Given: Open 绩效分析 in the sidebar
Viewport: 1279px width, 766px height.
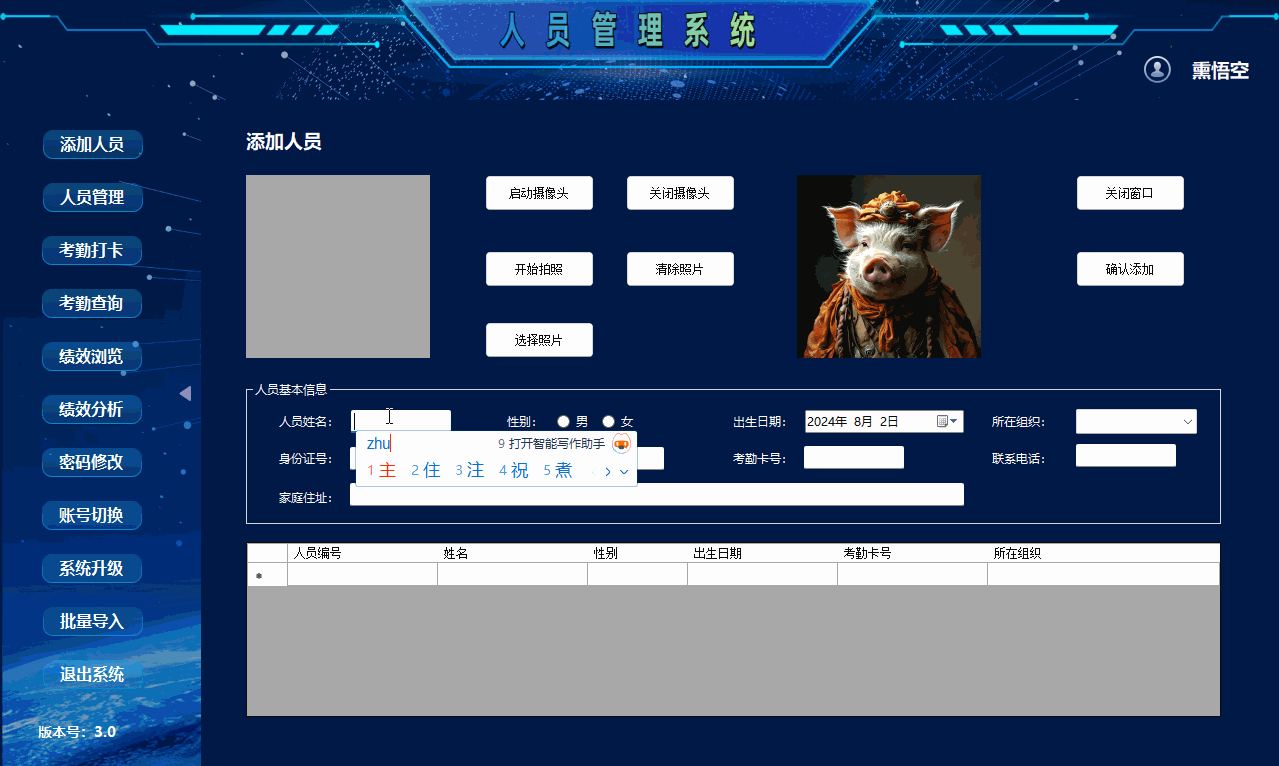Looking at the screenshot, I should [x=92, y=409].
